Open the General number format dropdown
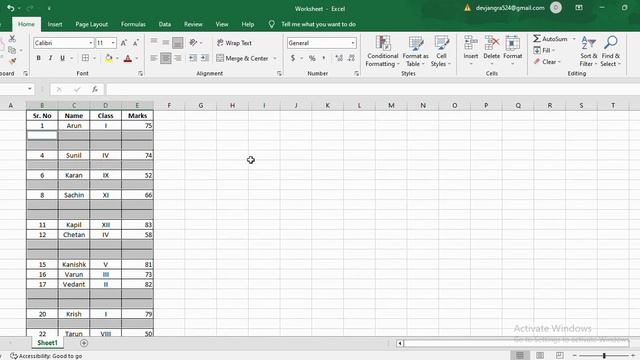This screenshot has height=360, width=640. tap(353, 43)
